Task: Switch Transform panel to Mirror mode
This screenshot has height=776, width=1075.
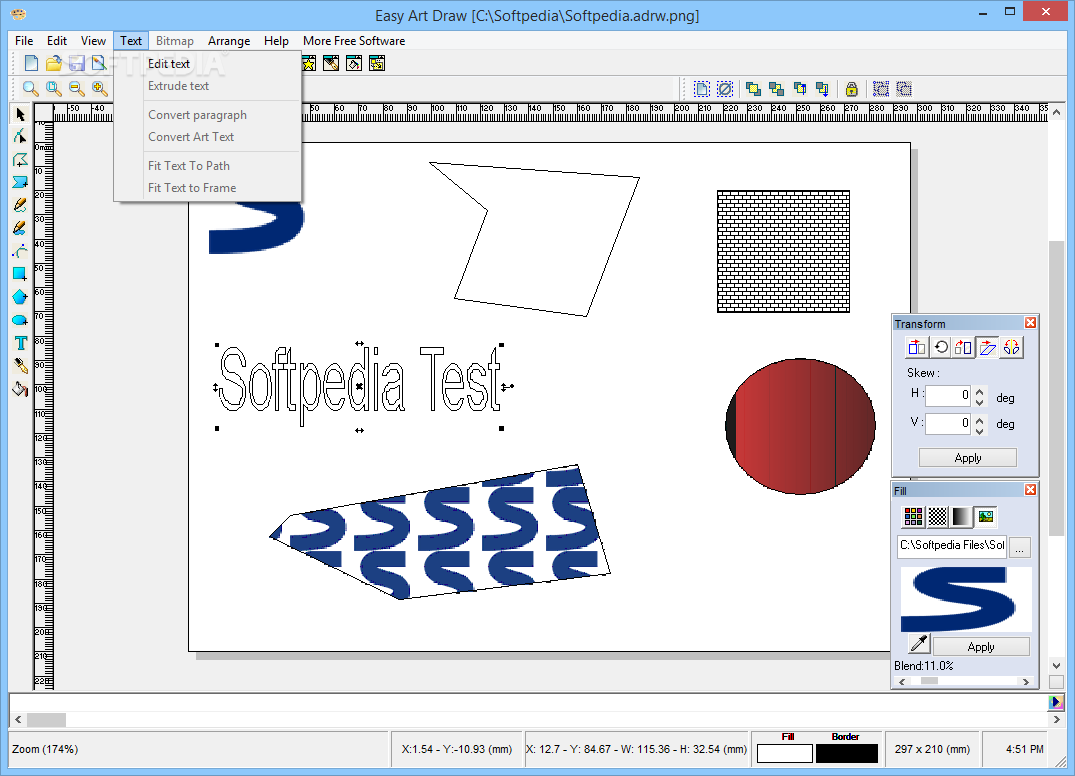Action: (x=1011, y=348)
